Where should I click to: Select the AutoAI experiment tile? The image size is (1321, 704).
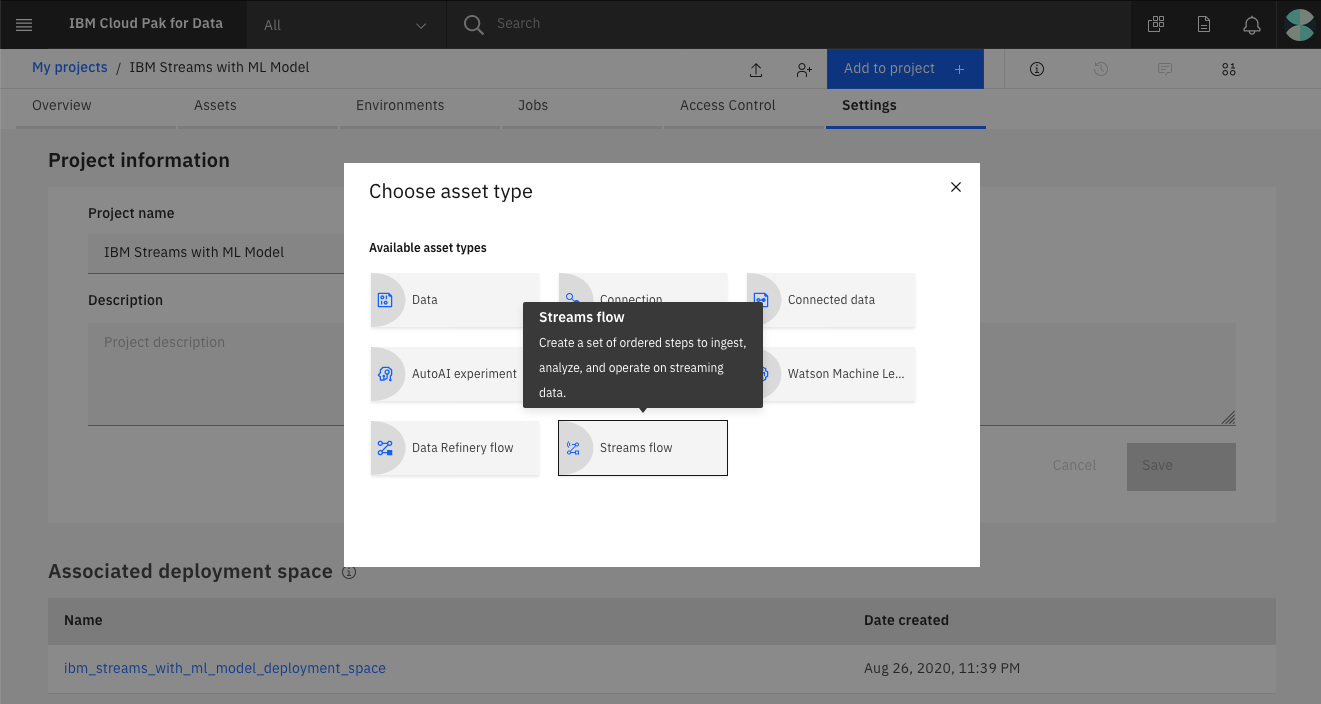(x=455, y=374)
